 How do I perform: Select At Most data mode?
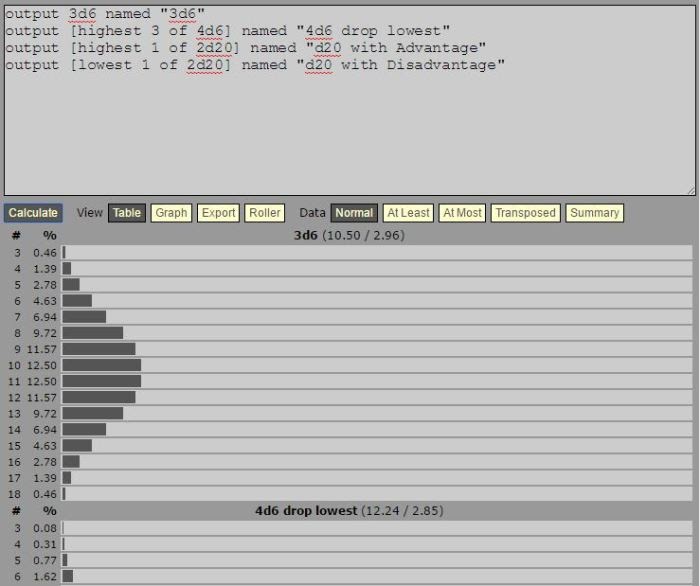(x=462, y=213)
